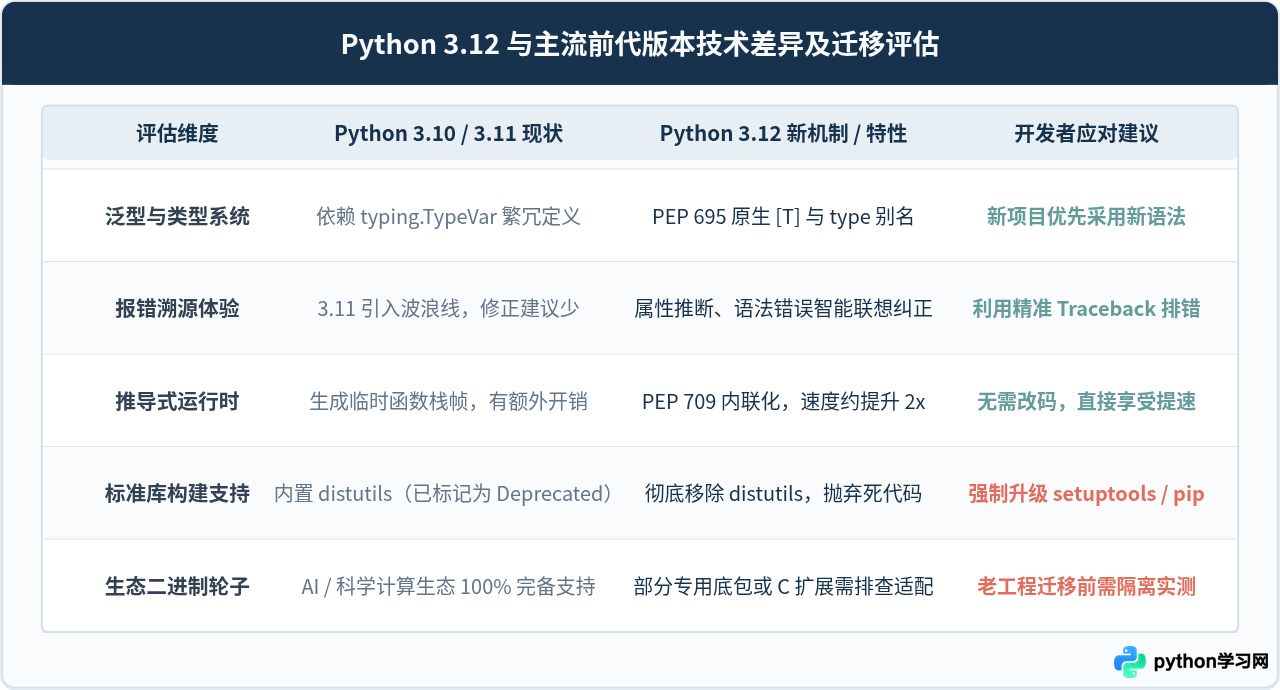
Task: Click '属性推断、语法错误智能联想纠正' cell
Action: pyautogui.click(x=783, y=309)
